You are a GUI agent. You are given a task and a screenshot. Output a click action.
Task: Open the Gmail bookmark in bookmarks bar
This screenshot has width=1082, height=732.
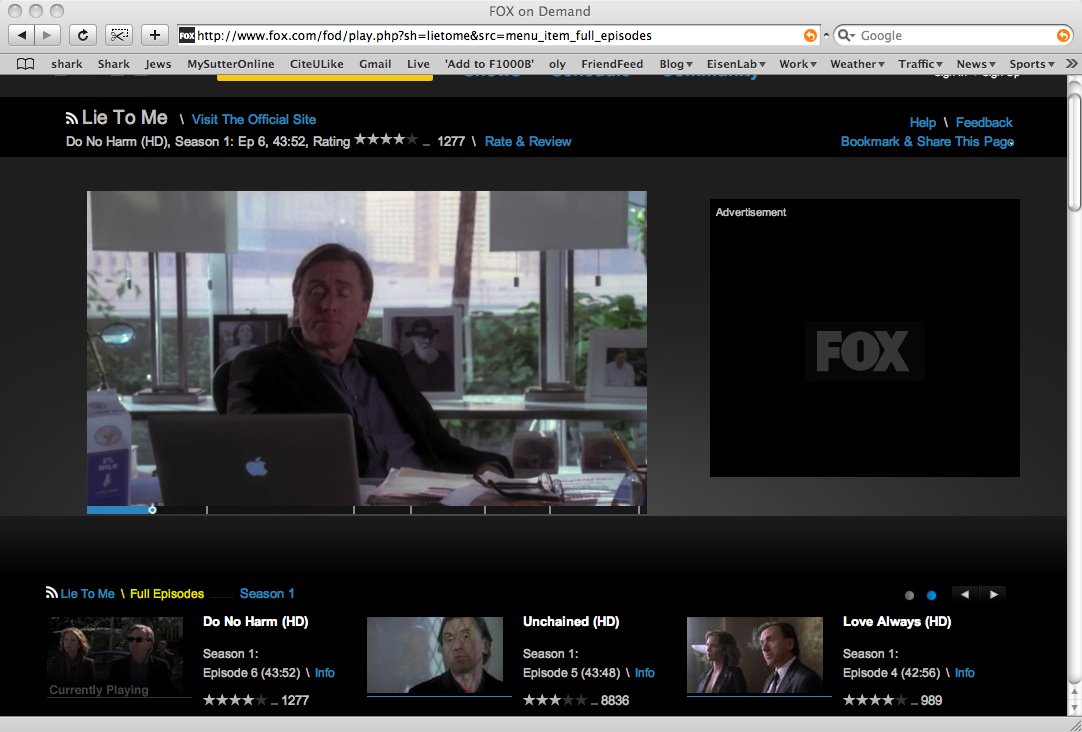point(375,64)
